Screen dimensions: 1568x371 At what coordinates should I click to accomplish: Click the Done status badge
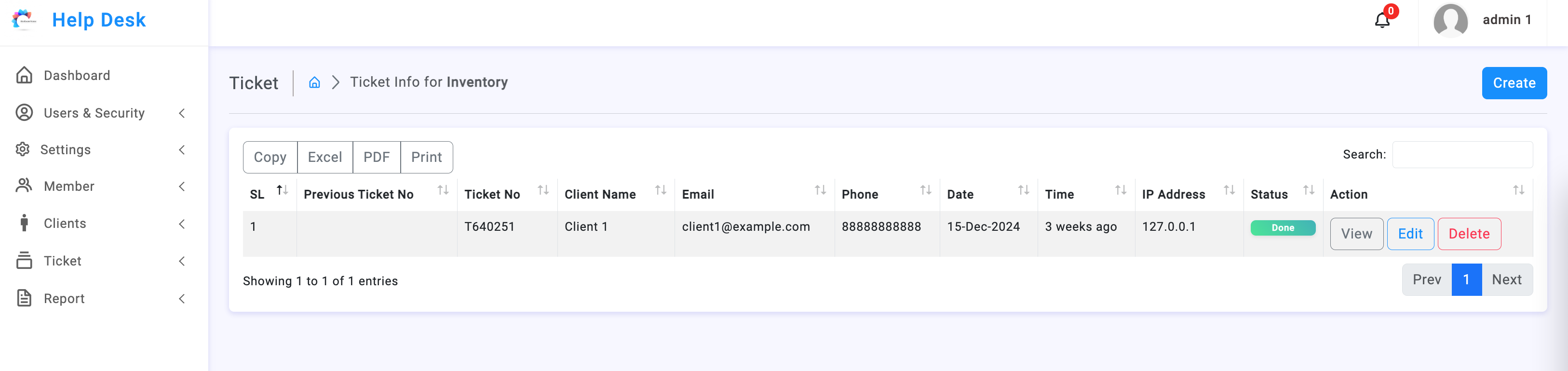point(1283,227)
